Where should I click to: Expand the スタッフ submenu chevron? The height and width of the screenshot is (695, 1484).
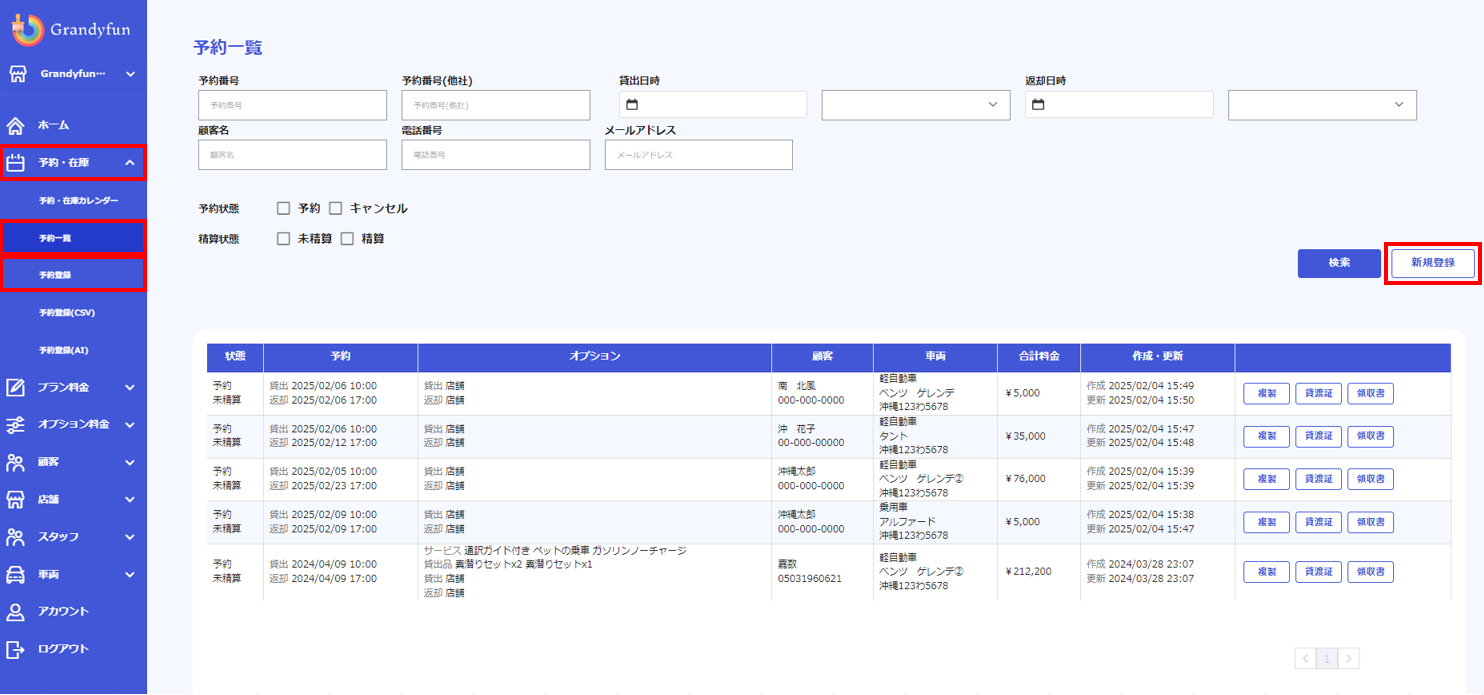tap(130, 537)
